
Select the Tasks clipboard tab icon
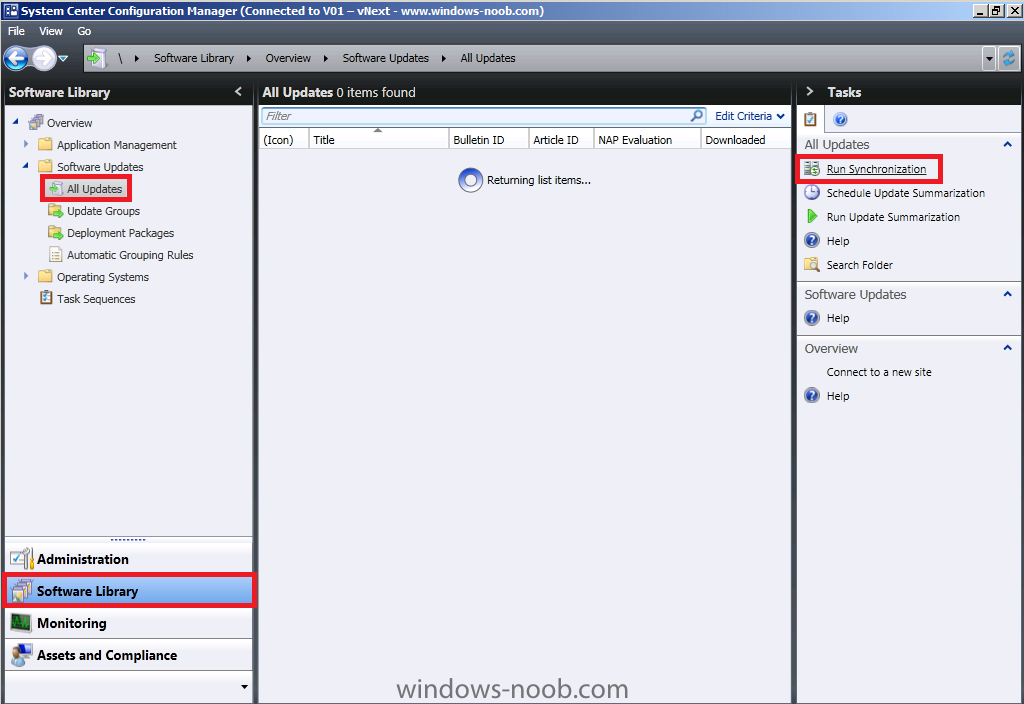[x=810, y=119]
